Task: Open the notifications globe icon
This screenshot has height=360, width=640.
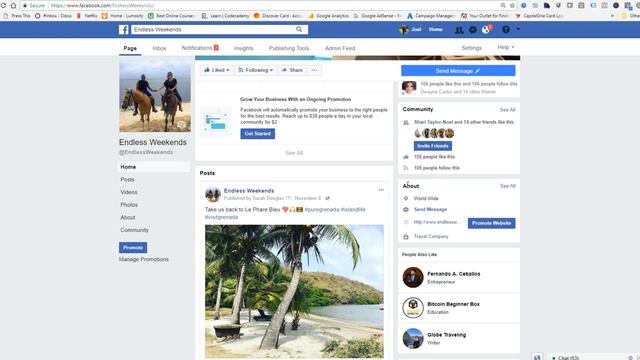Action: click(486, 29)
